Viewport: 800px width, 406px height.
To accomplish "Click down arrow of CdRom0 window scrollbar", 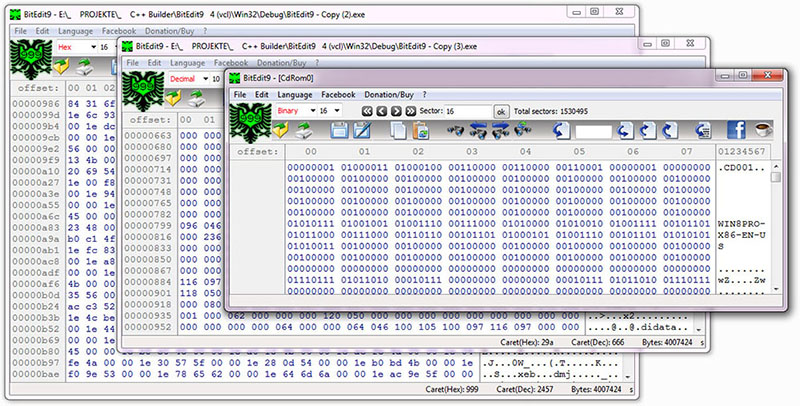I will point(776,289).
